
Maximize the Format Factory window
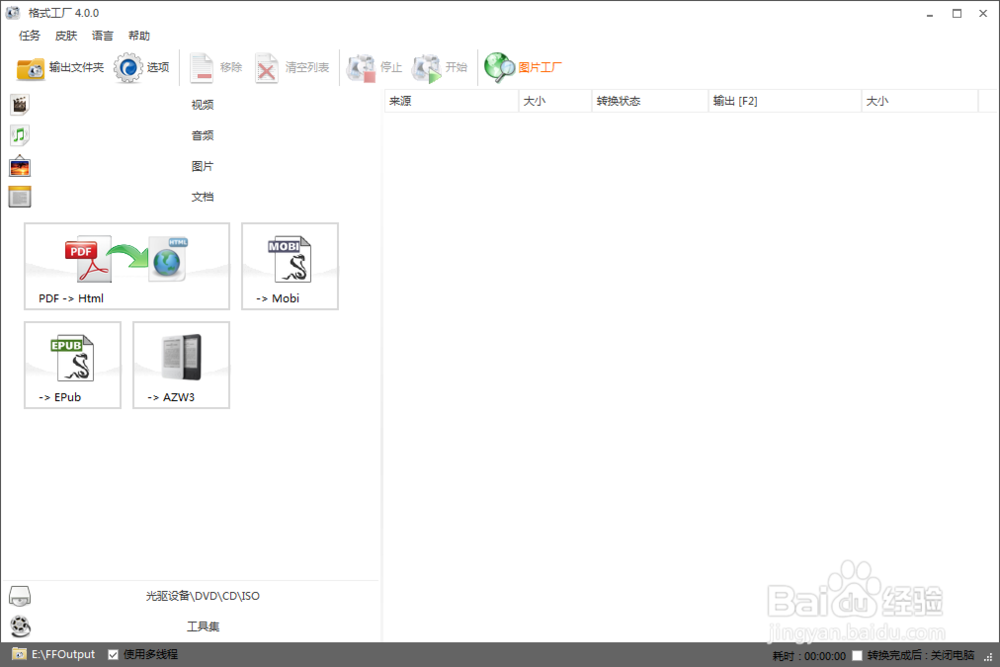(957, 13)
